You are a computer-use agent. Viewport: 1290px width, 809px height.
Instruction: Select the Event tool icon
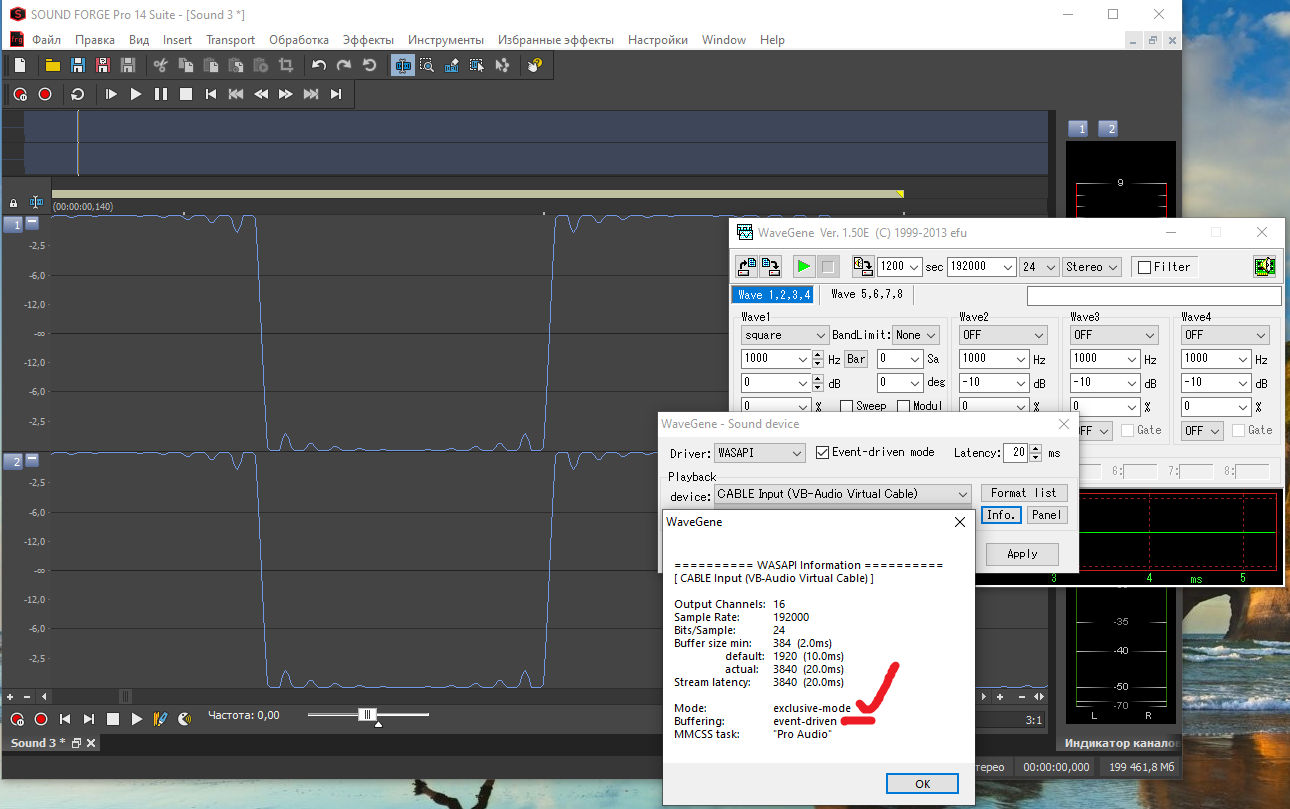point(477,65)
